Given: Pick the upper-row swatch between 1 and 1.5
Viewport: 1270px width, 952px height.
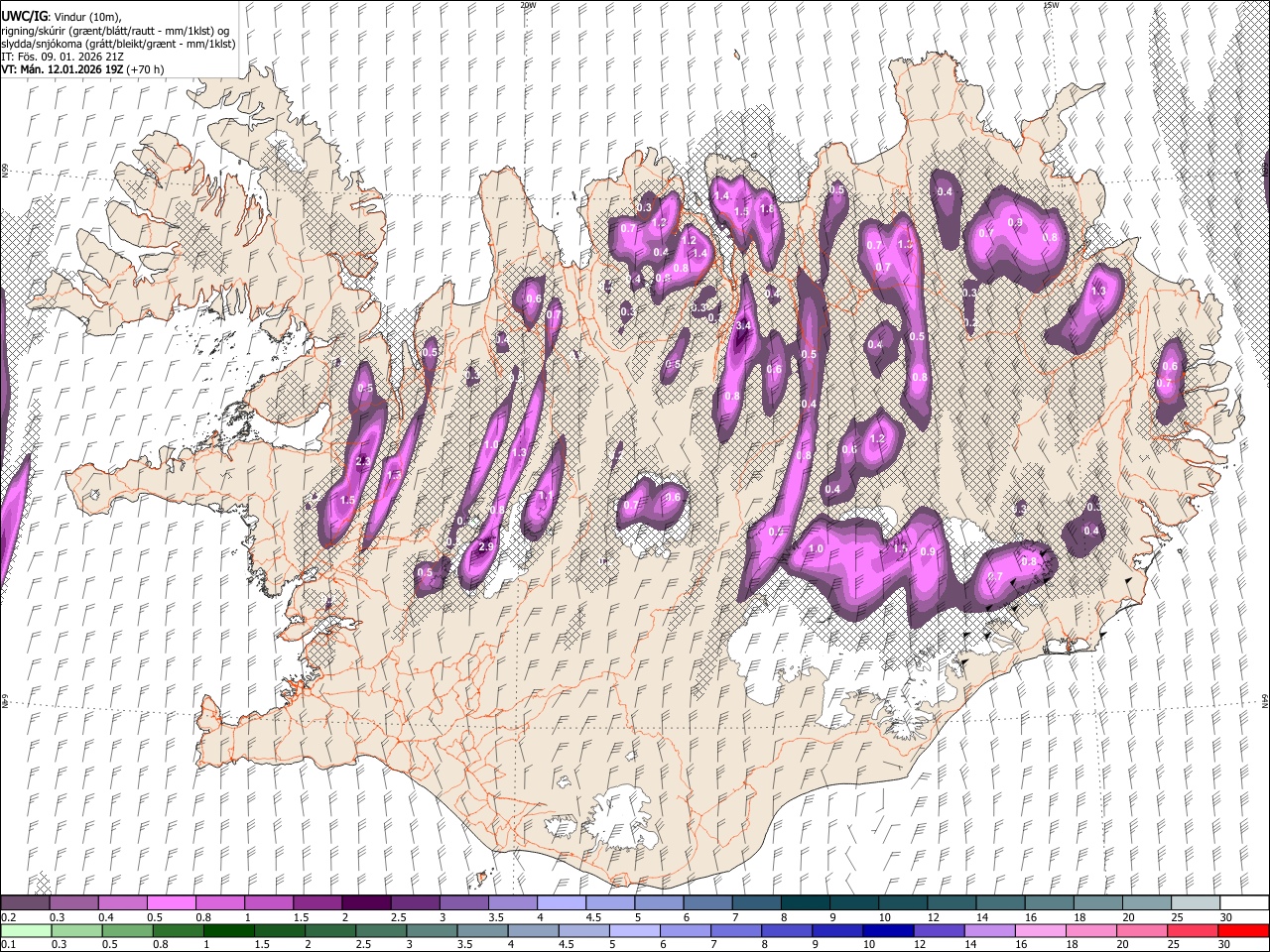Looking at the screenshot, I should tap(268, 902).
